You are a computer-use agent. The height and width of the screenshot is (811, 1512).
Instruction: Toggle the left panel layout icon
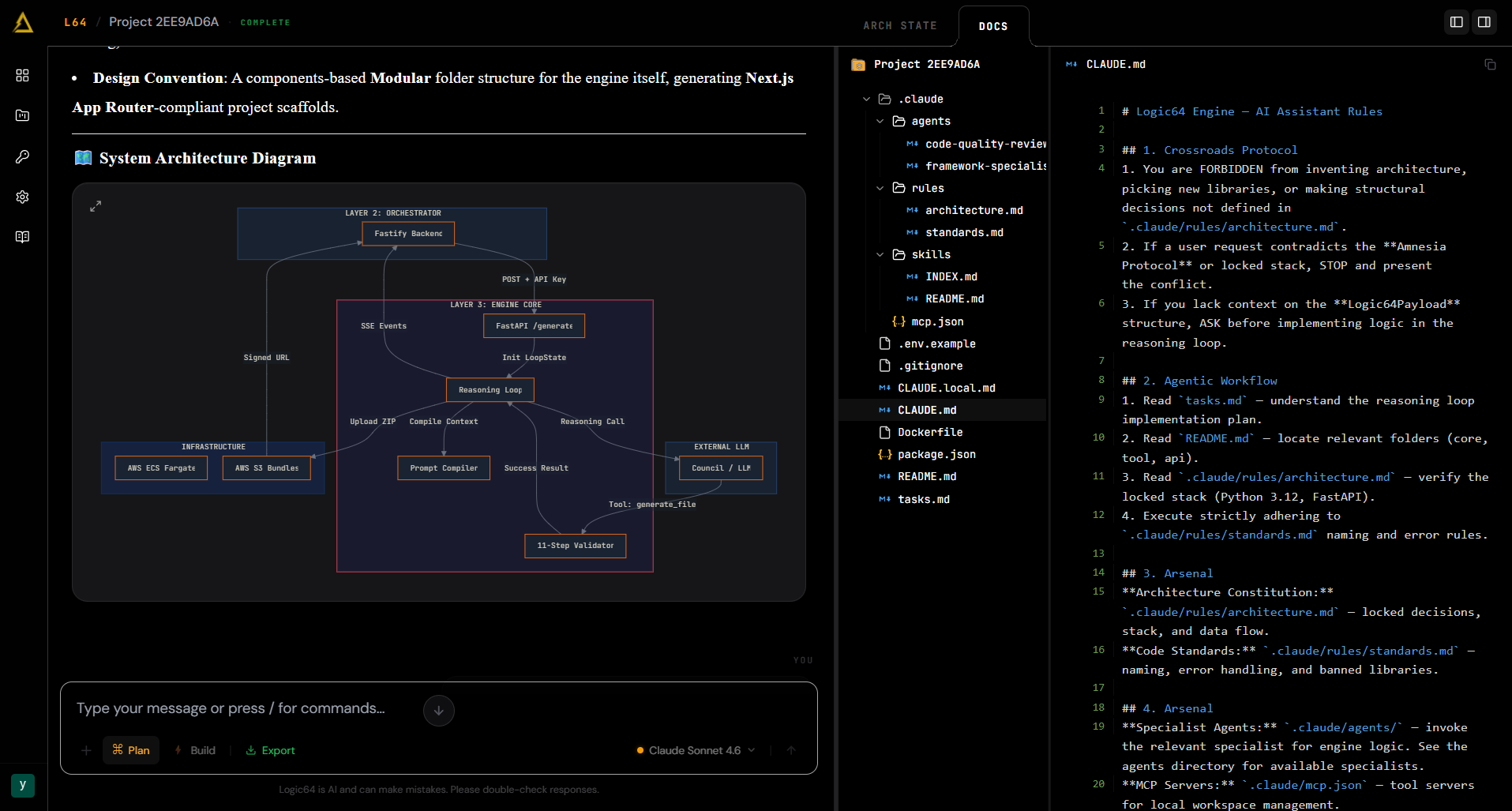click(x=1457, y=22)
